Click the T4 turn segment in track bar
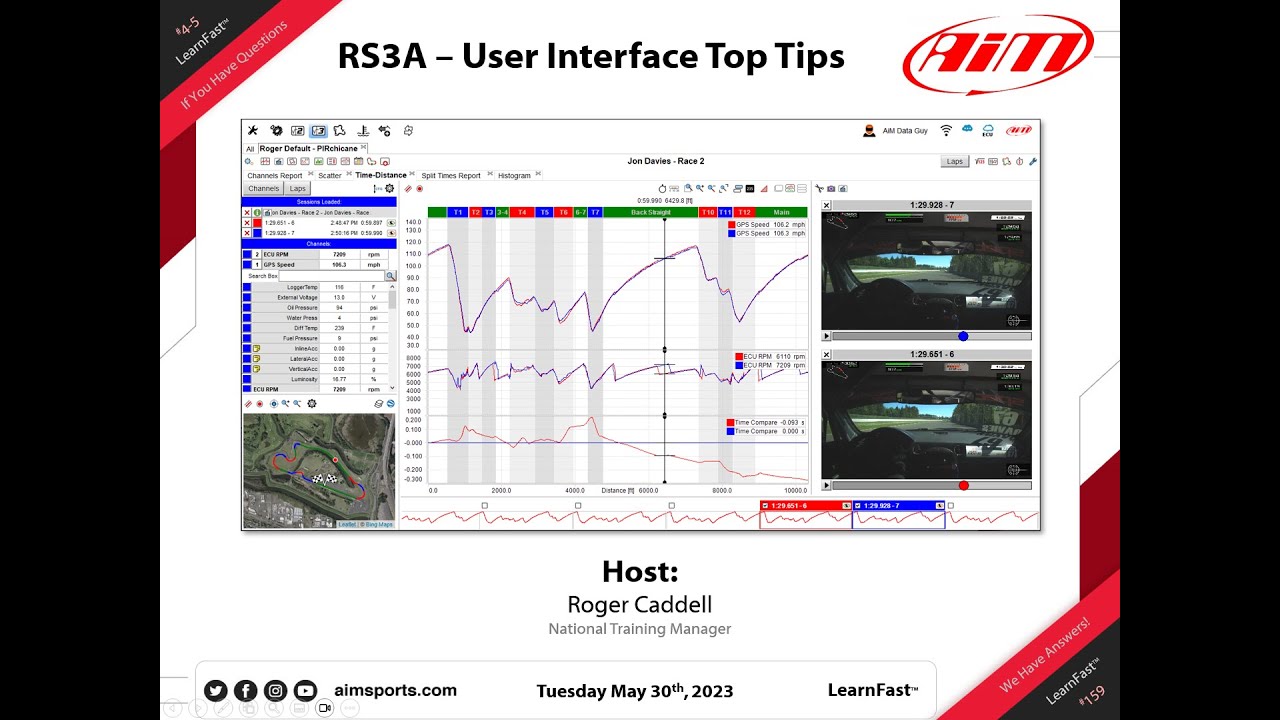The width and height of the screenshot is (1280, 720). click(x=522, y=212)
